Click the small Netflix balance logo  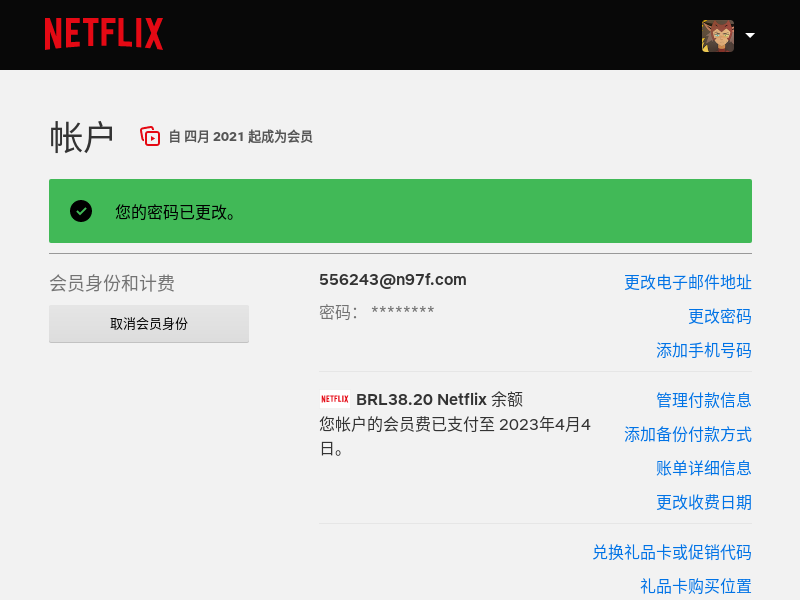pos(335,399)
